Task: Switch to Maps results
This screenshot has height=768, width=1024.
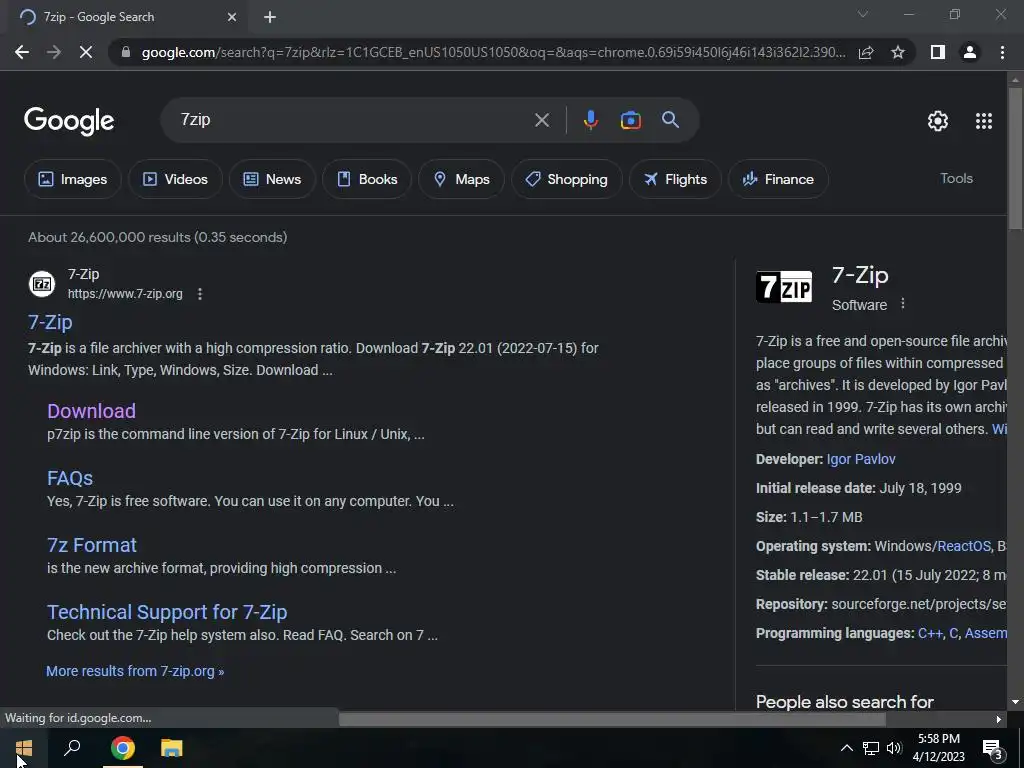Action: 461,179
